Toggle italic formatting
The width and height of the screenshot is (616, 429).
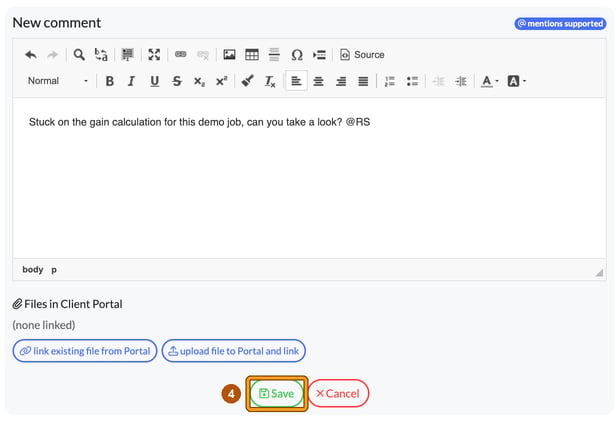[x=132, y=81]
